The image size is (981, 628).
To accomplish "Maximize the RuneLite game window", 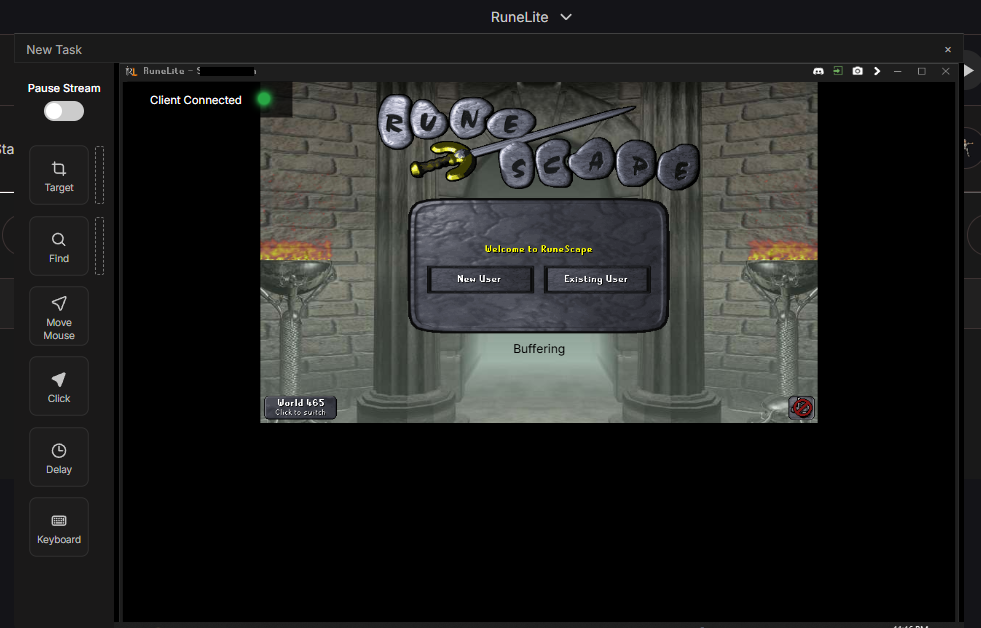I will 922,71.
